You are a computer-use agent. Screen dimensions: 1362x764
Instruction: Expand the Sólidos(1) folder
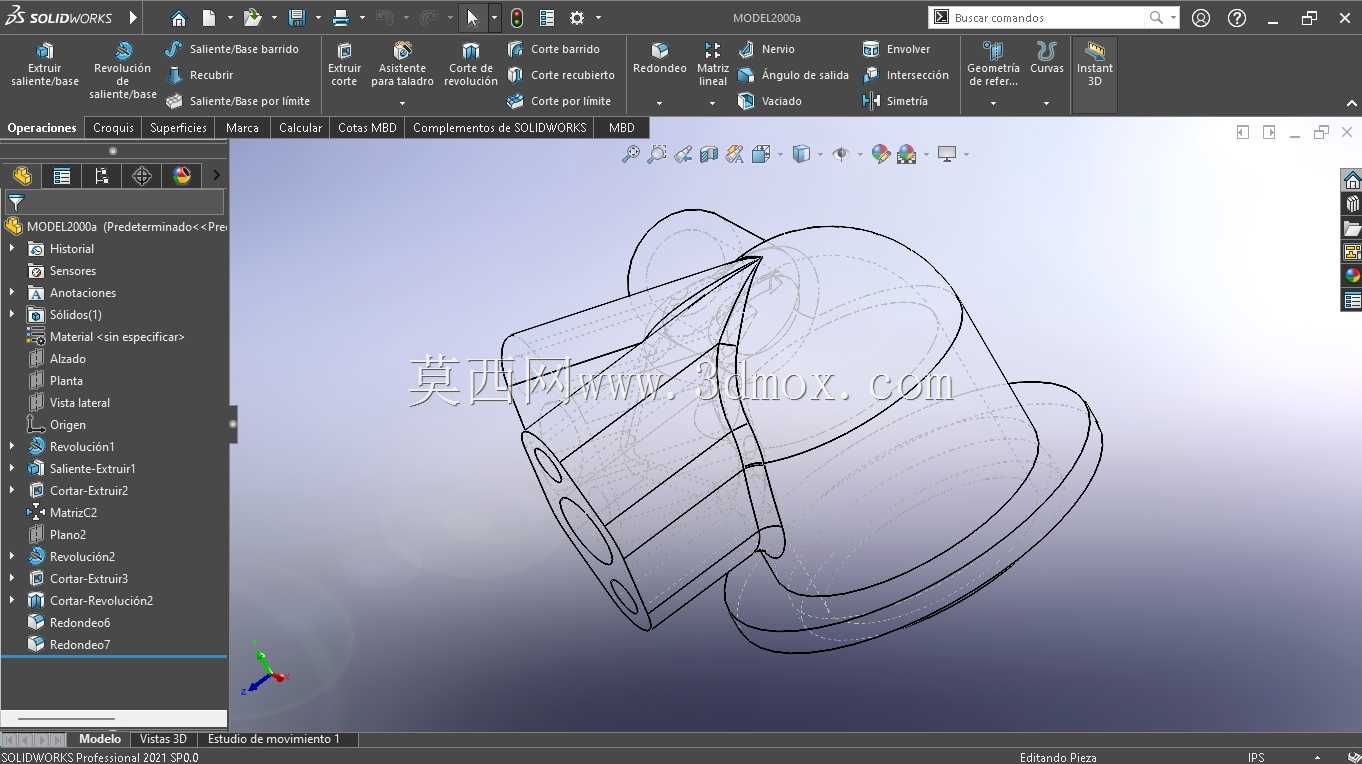[12, 314]
